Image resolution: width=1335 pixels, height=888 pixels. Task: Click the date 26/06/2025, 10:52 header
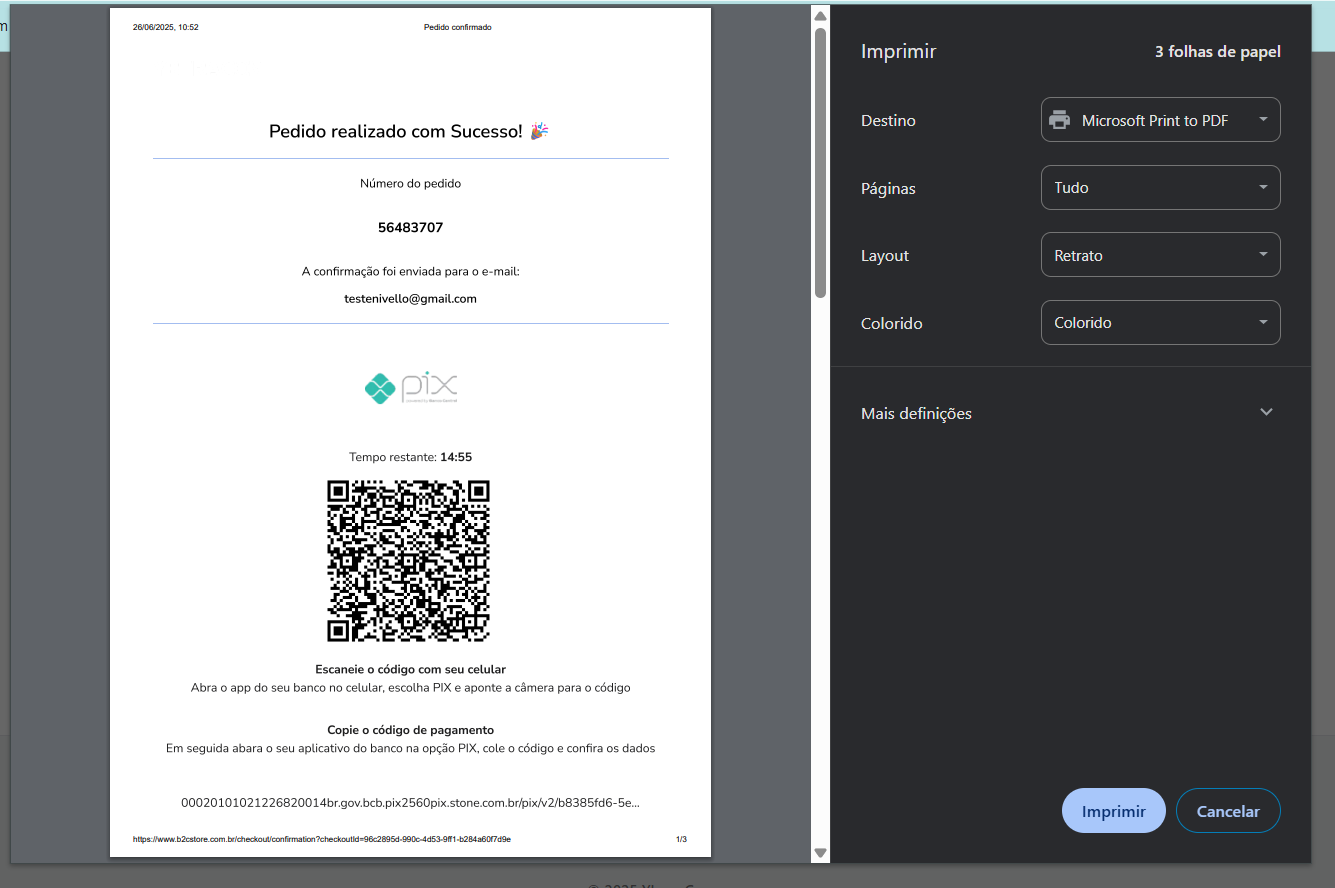coord(166,27)
